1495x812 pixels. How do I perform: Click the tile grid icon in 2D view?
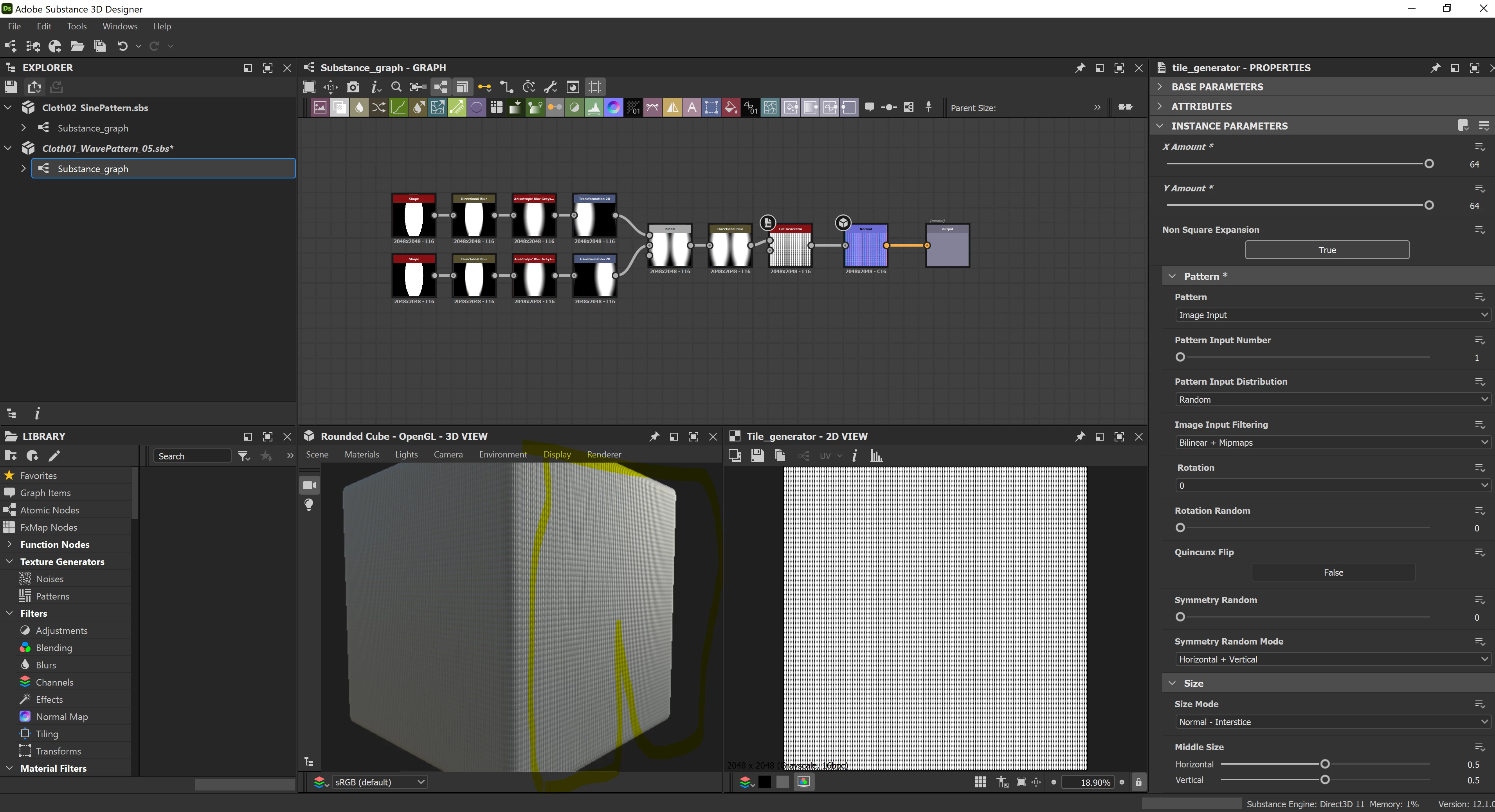[980, 782]
